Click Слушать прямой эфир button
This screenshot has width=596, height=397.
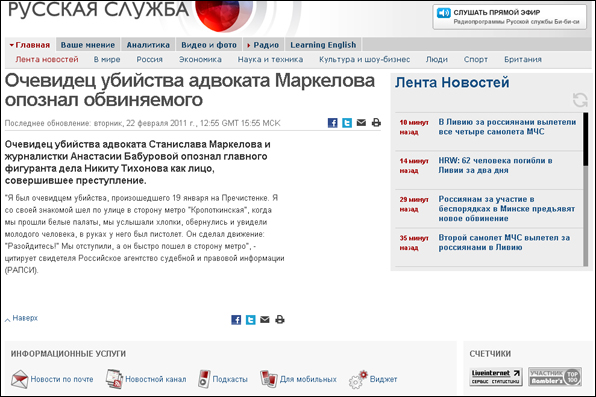[x=510, y=17]
